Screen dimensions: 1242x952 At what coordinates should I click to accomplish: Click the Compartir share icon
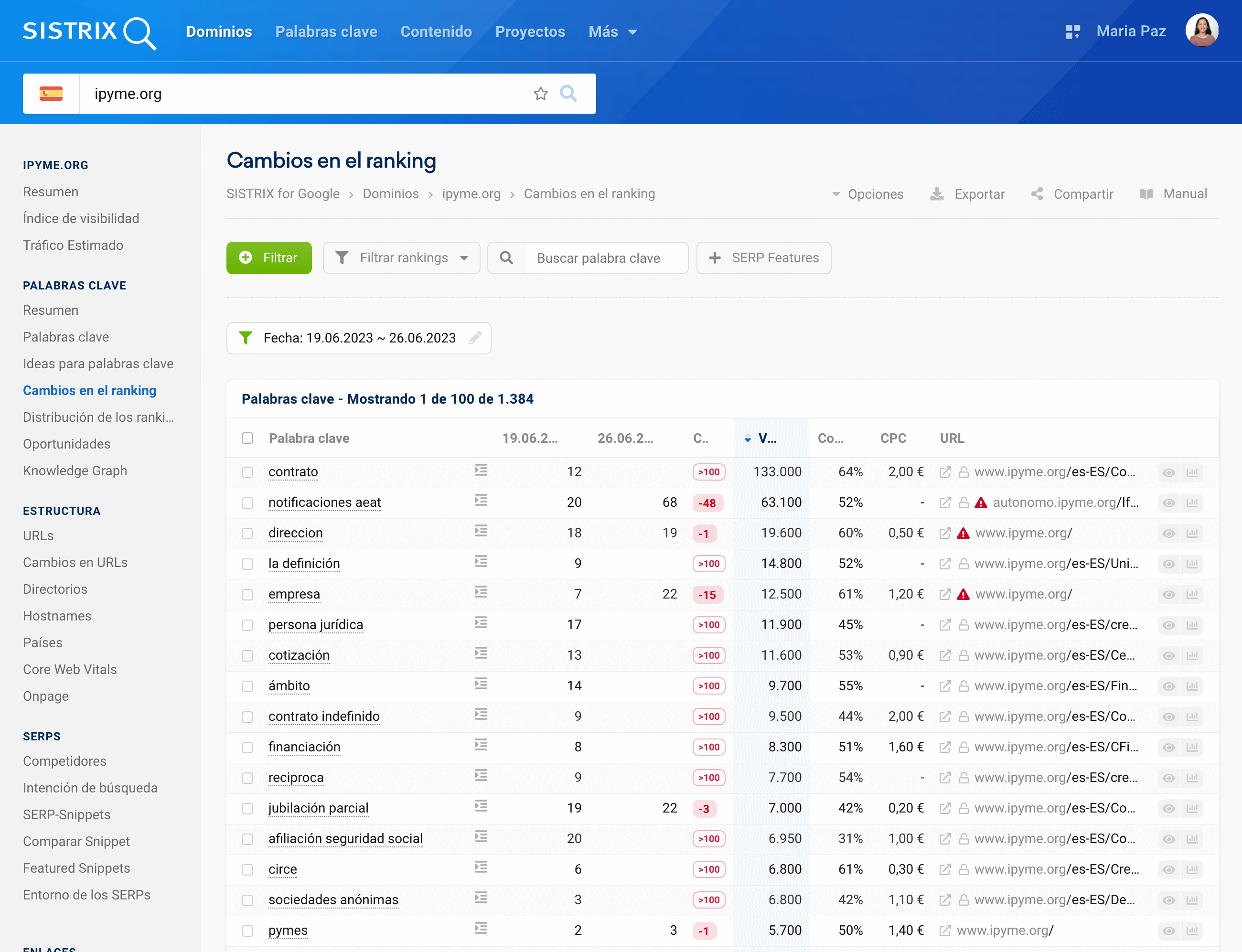(1037, 194)
